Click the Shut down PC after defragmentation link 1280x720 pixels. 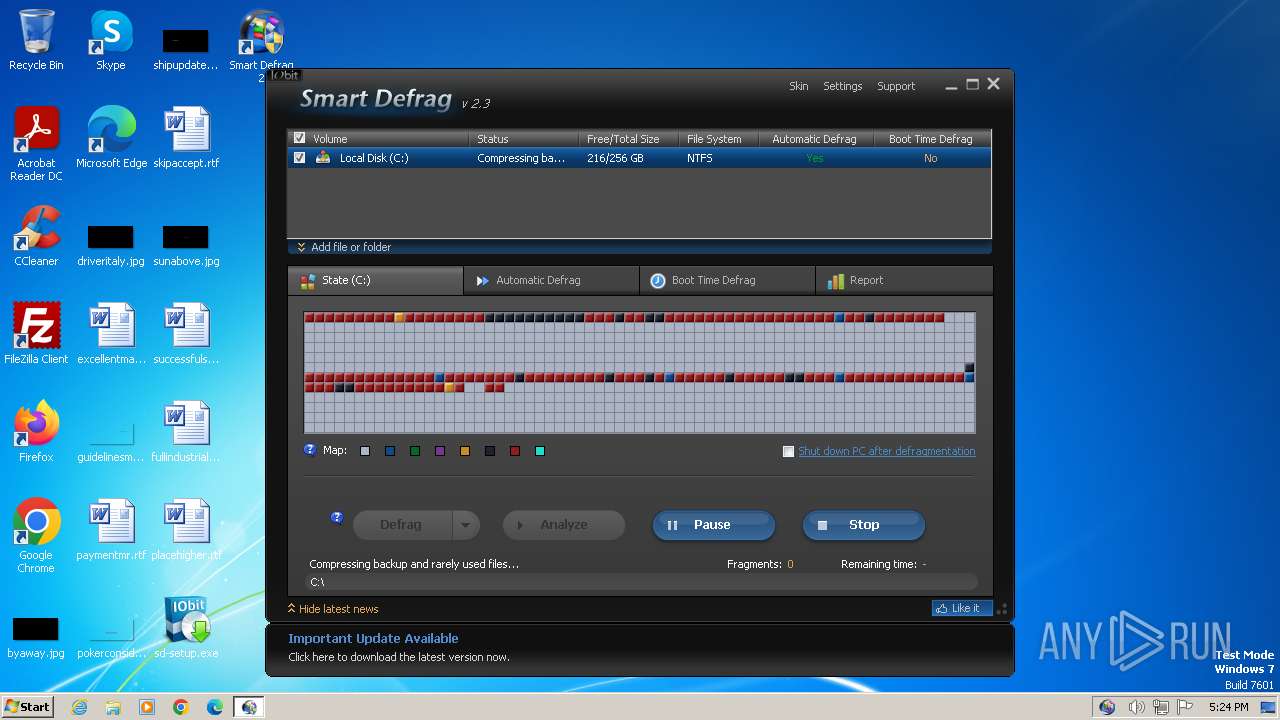pyautogui.click(x=886, y=451)
